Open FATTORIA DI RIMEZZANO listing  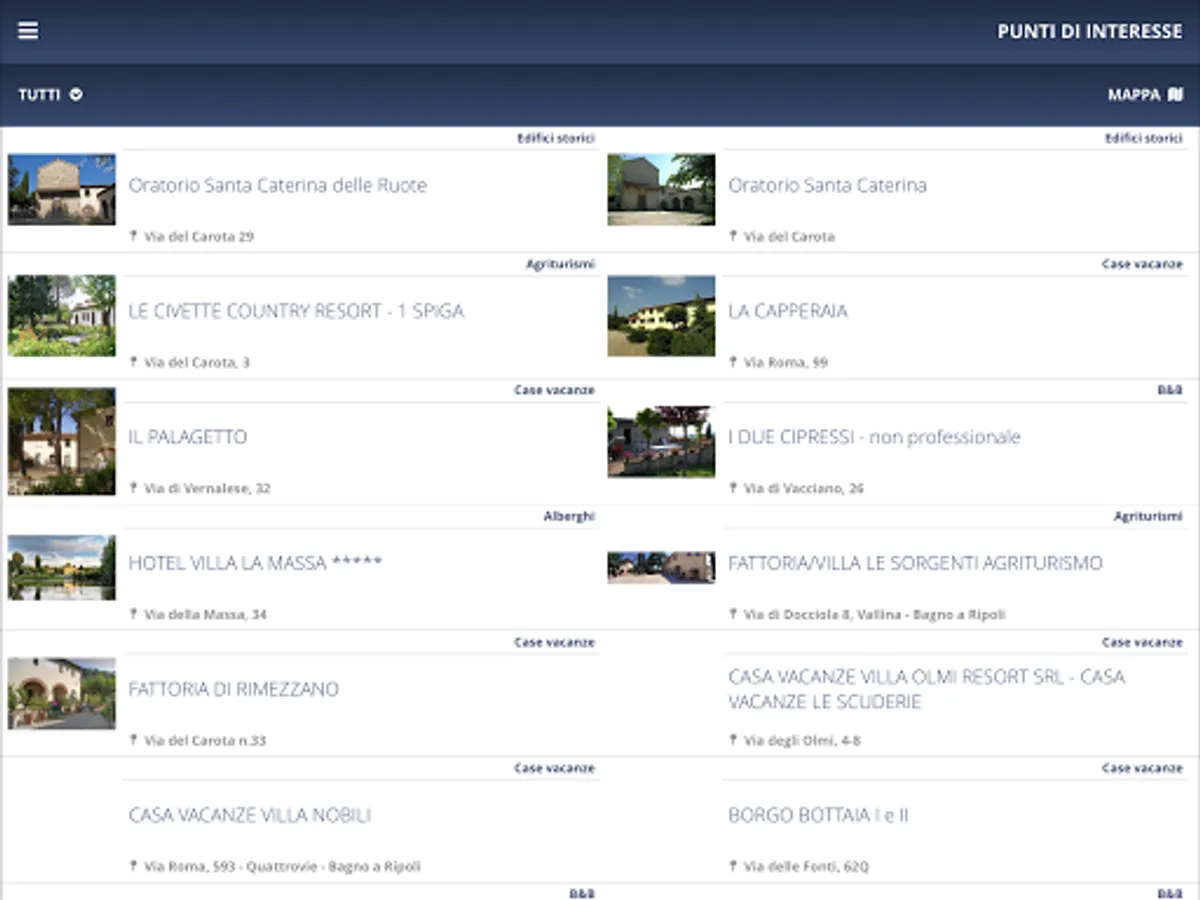(x=234, y=689)
